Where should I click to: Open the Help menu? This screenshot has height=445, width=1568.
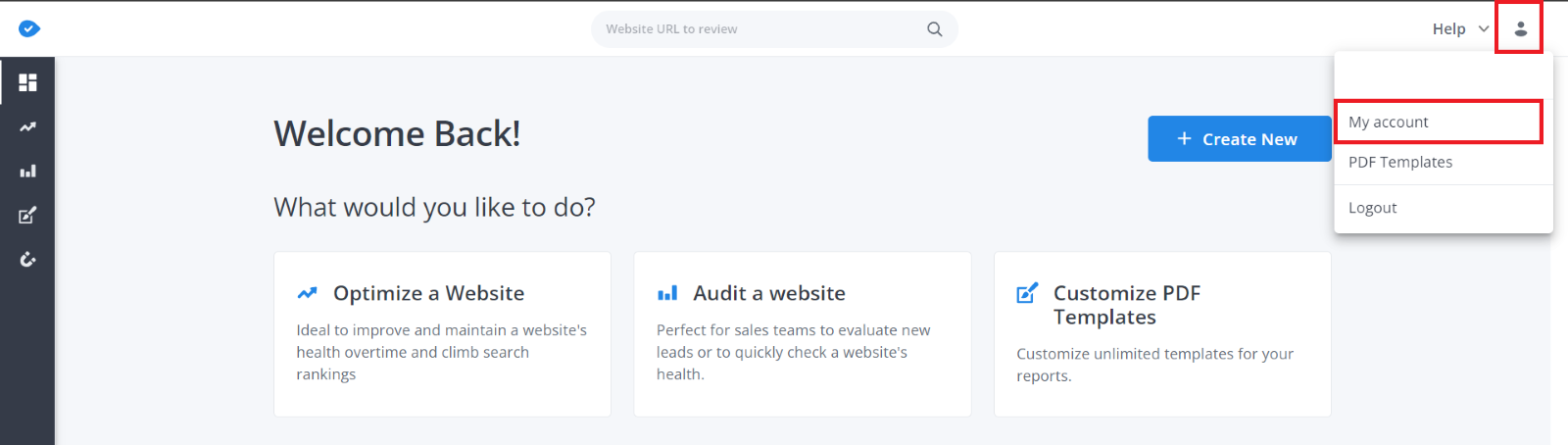(1448, 29)
